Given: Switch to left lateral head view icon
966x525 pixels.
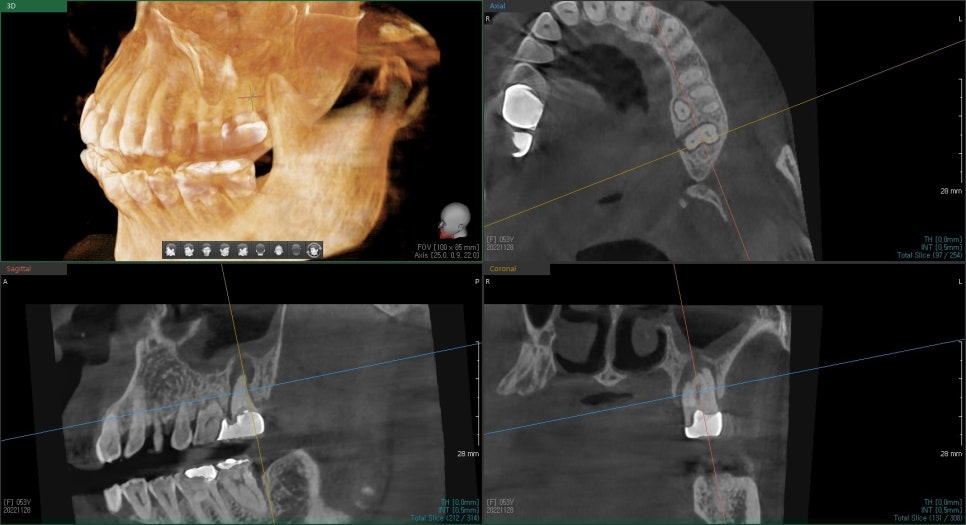Looking at the screenshot, I should click(242, 250).
